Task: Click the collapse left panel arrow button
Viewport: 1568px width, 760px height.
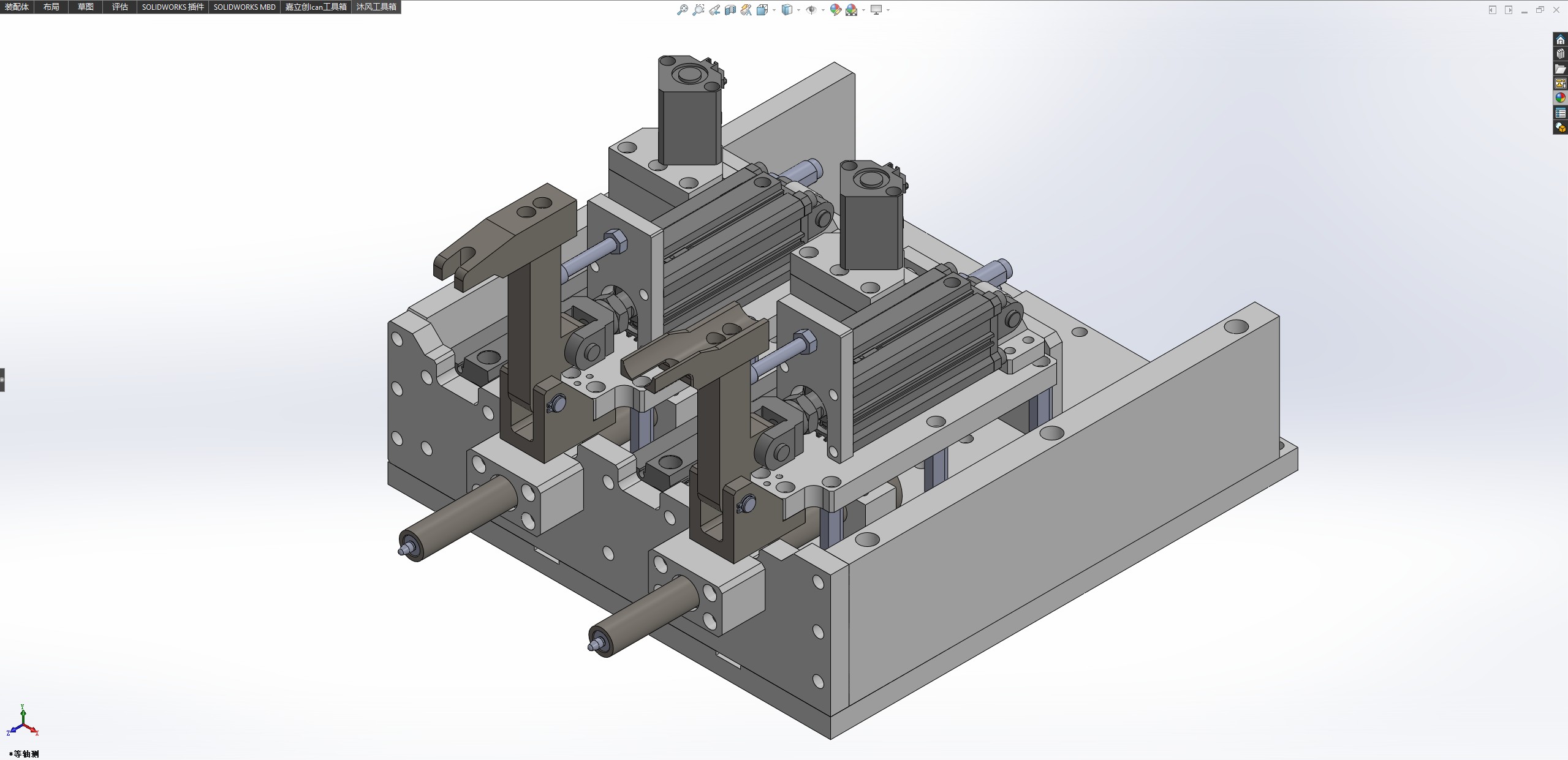Action: click(1493, 10)
